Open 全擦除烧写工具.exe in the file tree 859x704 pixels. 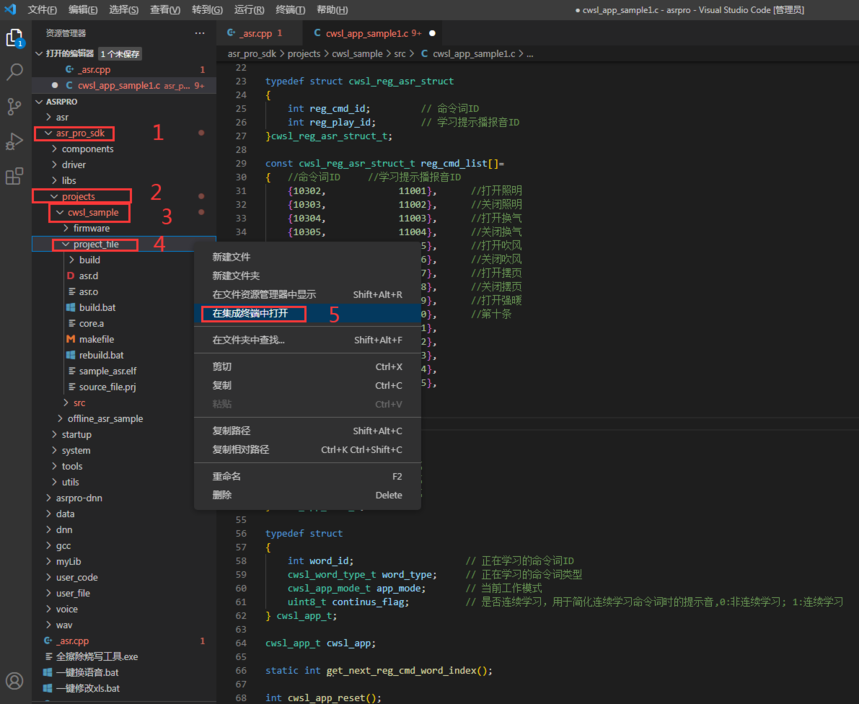[97, 656]
